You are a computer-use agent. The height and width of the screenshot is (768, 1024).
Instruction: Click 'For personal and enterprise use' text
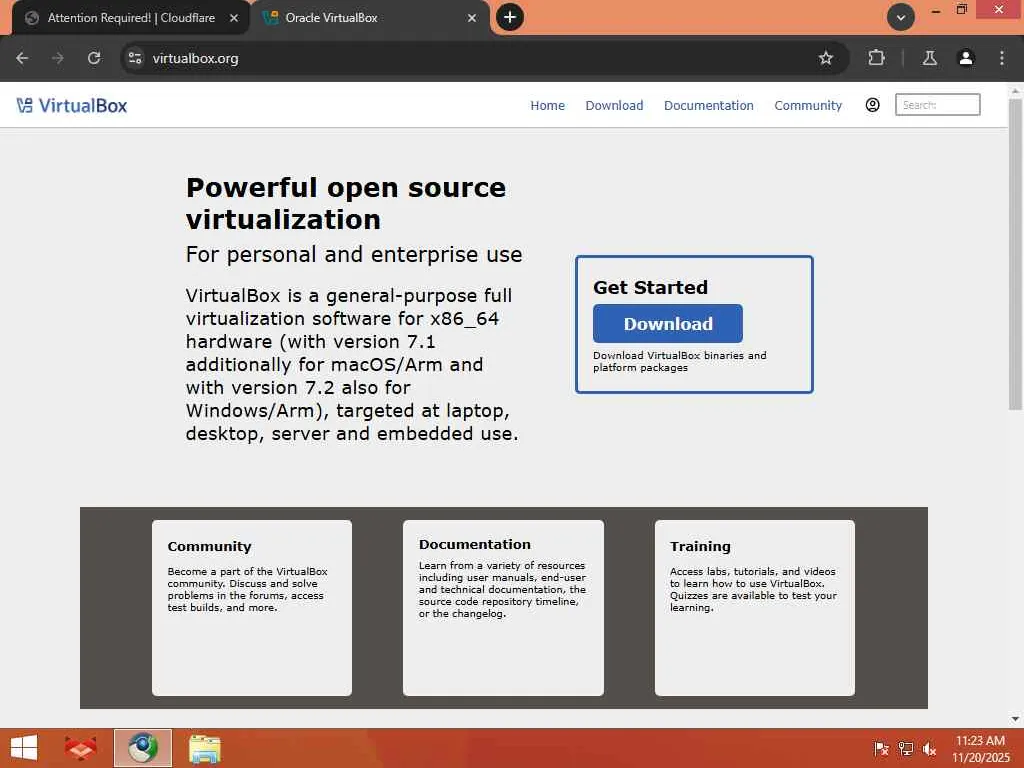pyautogui.click(x=354, y=254)
